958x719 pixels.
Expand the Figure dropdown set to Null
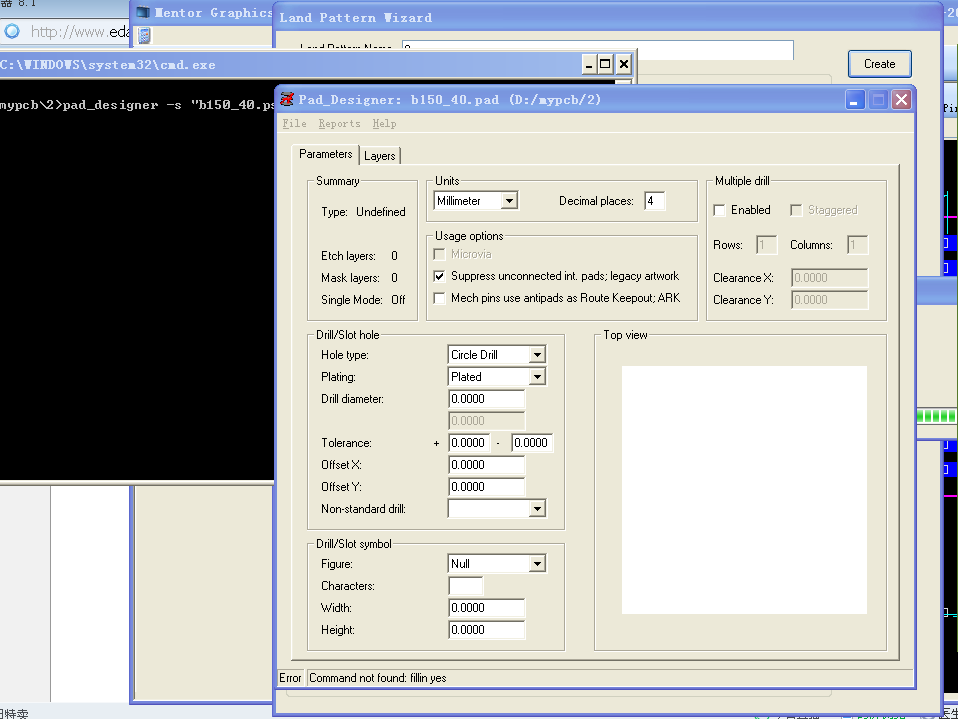pos(537,564)
